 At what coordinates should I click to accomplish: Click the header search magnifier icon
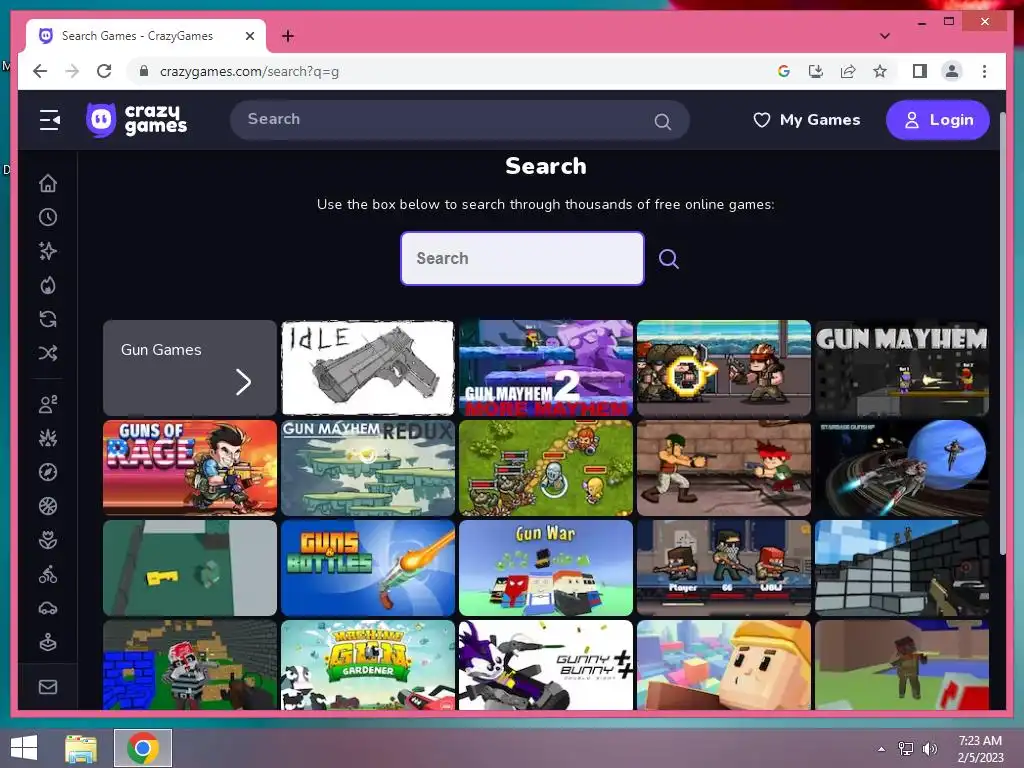point(662,121)
